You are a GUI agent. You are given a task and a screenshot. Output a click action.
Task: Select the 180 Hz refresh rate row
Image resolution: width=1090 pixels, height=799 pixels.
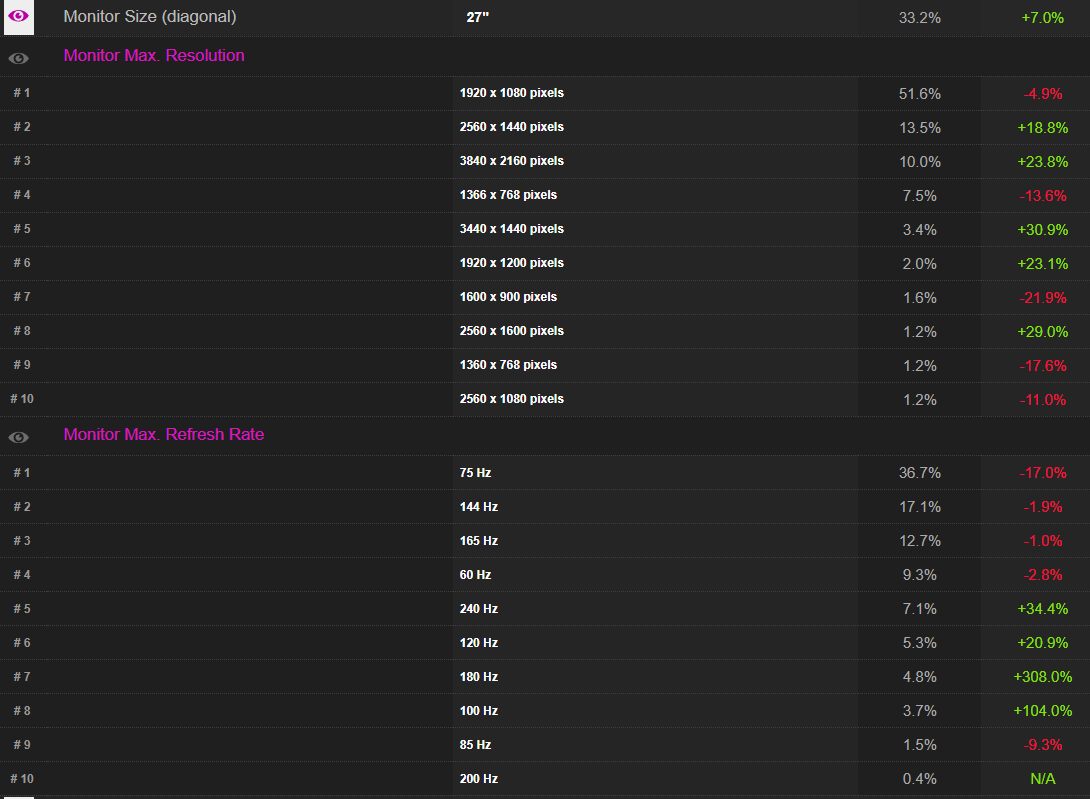545,677
